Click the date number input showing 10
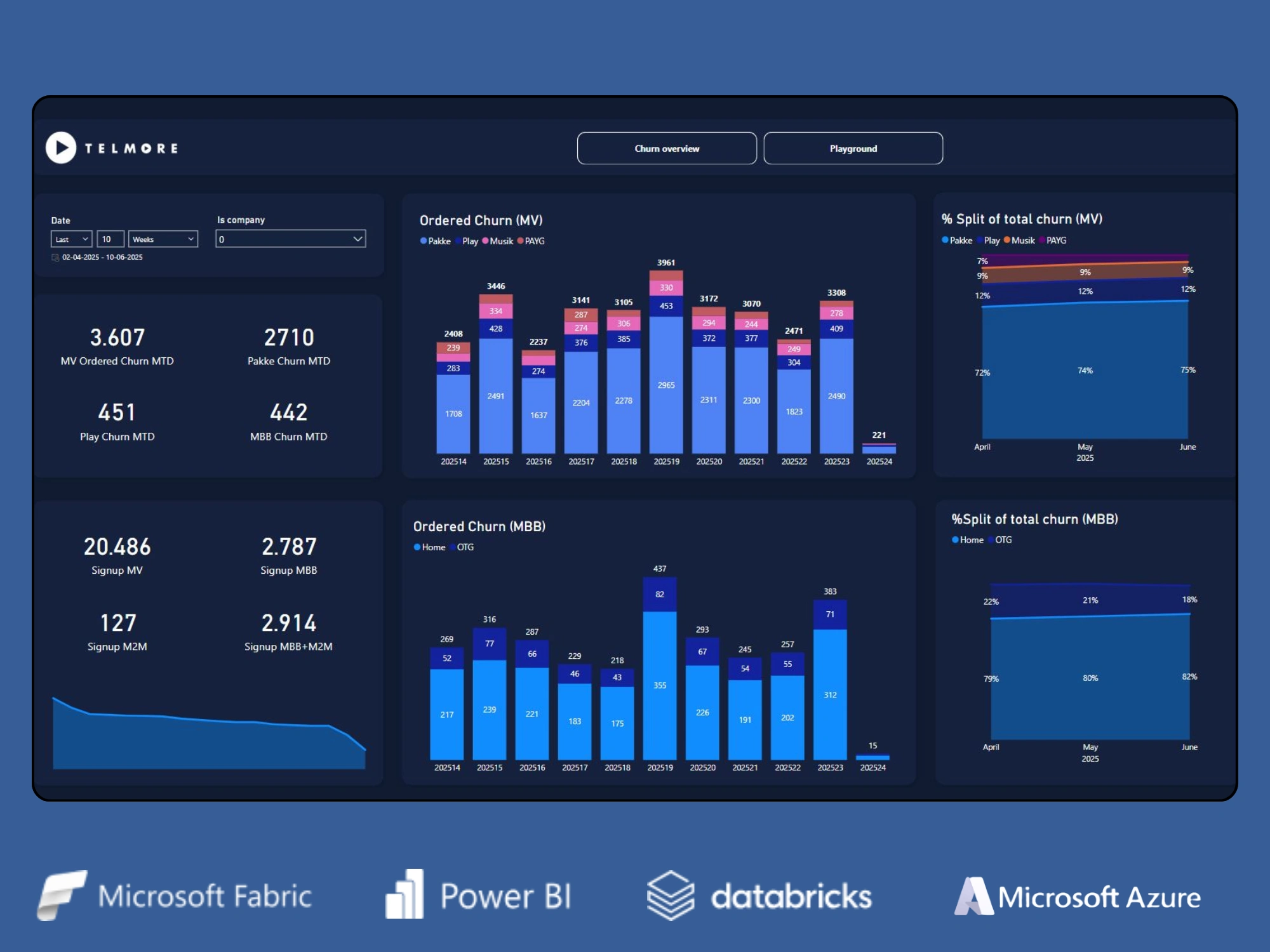1270x952 pixels. point(110,239)
